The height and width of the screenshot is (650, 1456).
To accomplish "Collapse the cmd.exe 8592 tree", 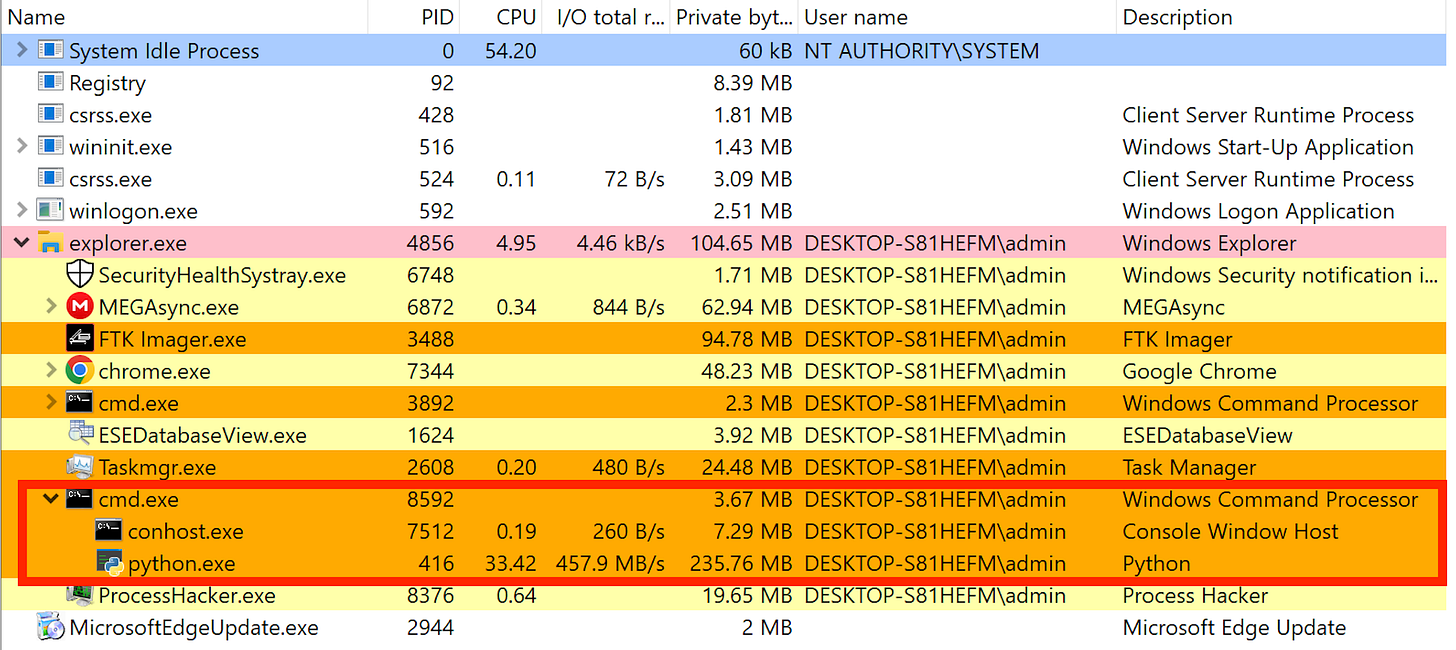I will pyautogui.click(x=51, y=499).
